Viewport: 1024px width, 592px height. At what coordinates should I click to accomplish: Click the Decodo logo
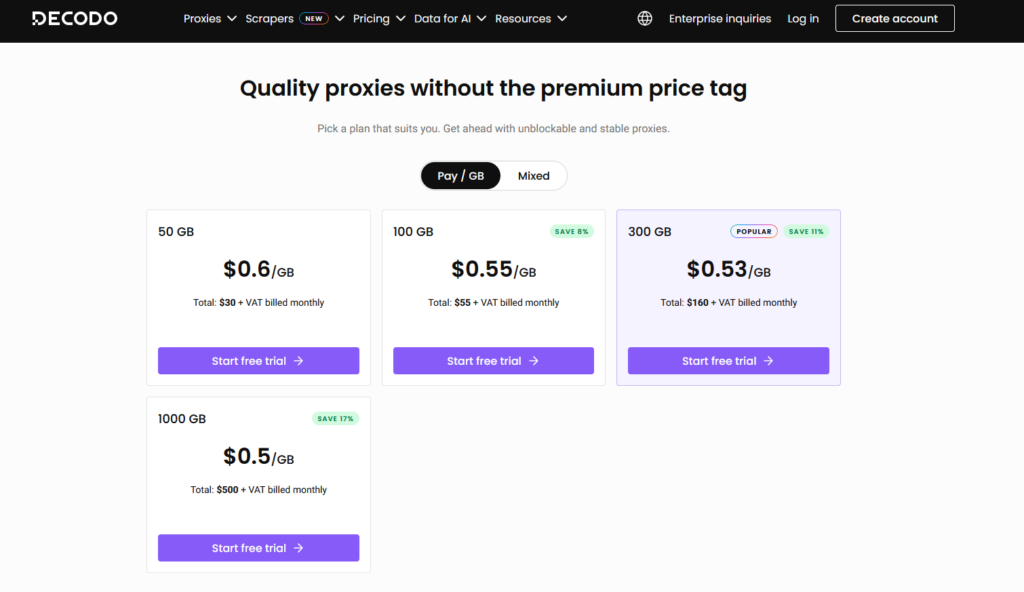74,18
